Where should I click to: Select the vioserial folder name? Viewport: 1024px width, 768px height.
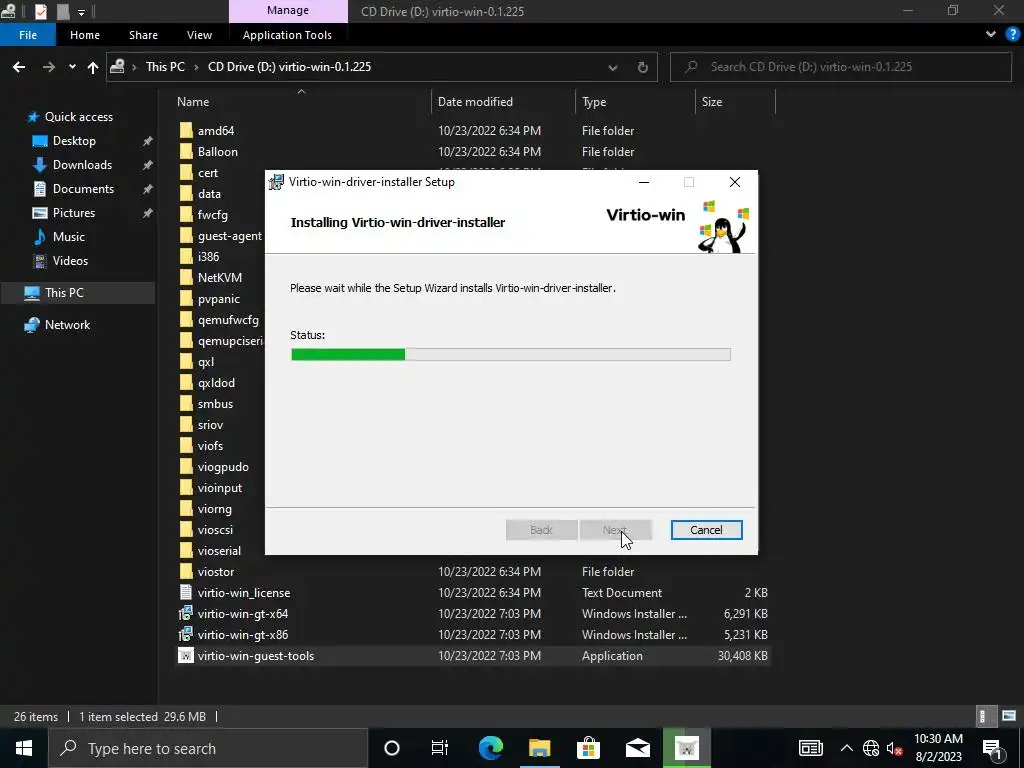219,551
